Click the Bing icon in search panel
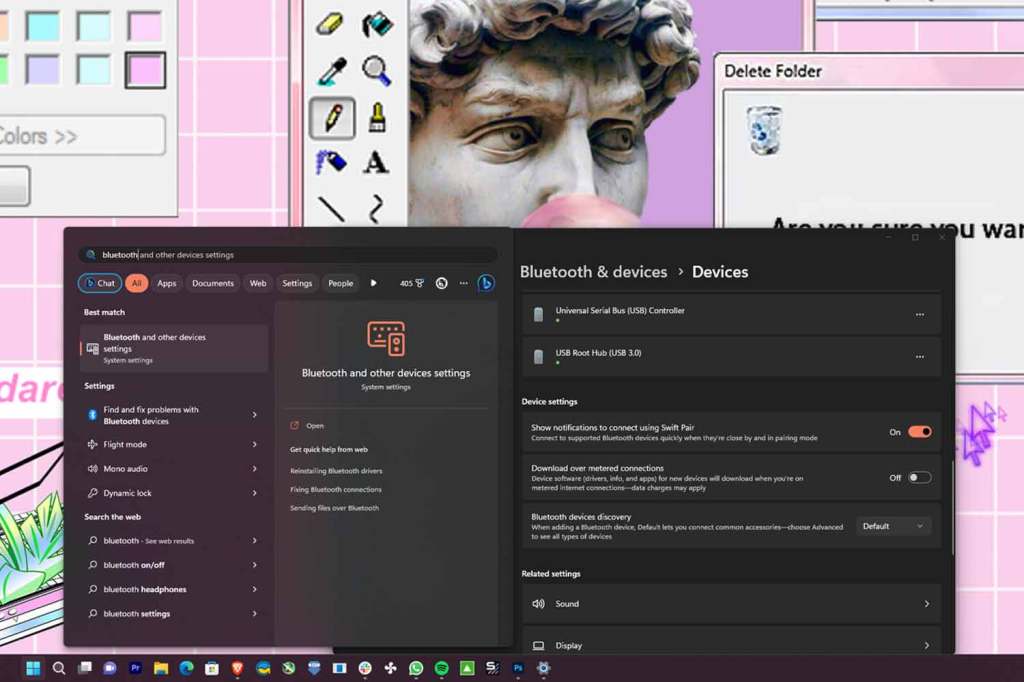The image size is (1024, 682). point(486,283)
